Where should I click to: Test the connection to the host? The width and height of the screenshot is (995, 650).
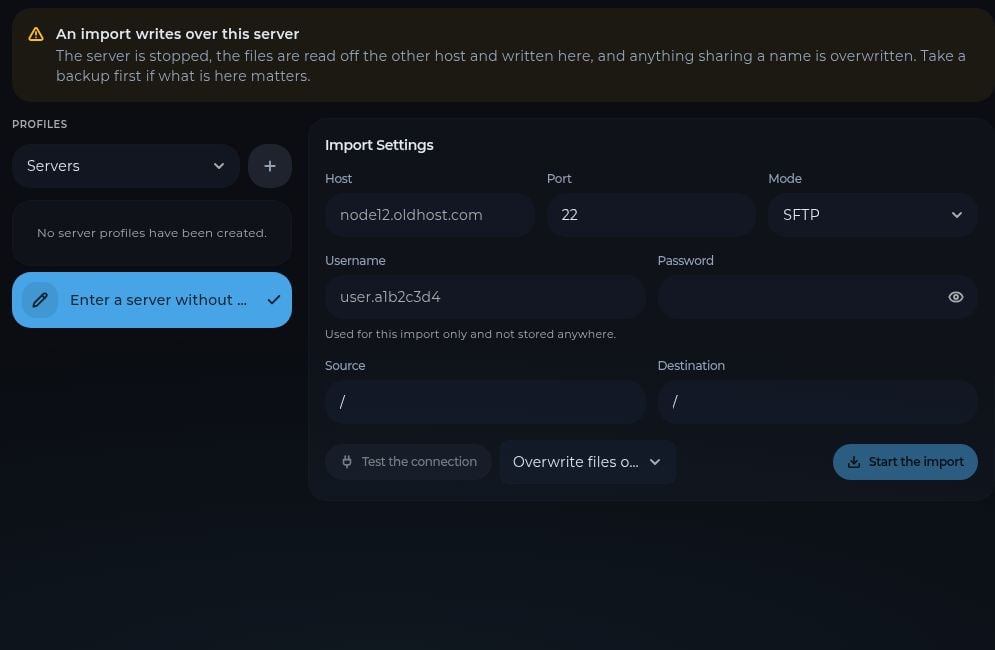[x=408, y=461]
